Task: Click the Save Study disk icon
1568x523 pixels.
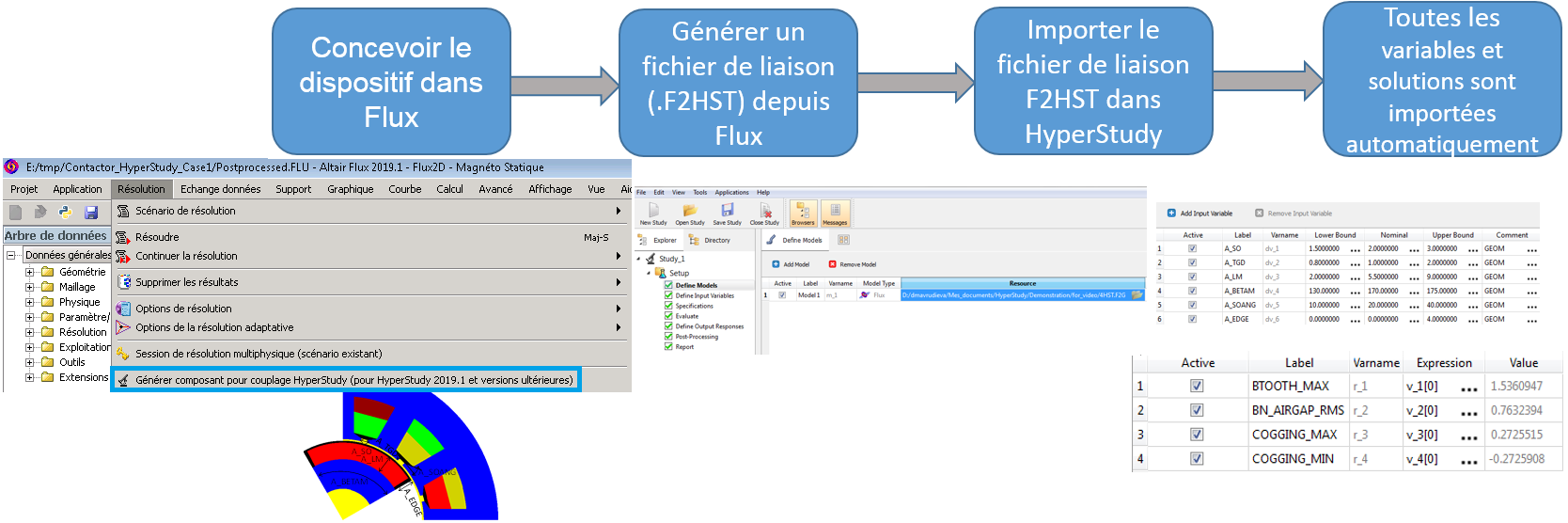Action: click(x=727, y=211)
